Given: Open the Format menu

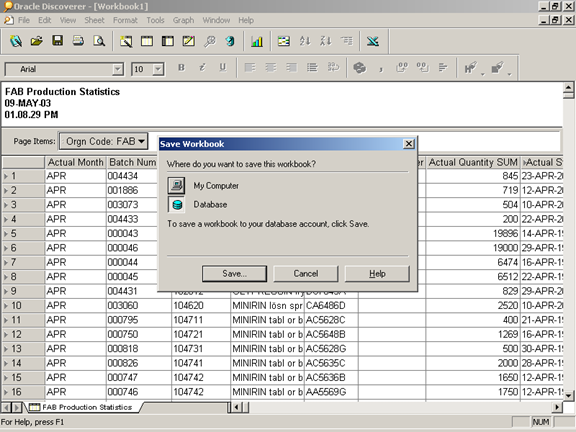Looking at the screenshot, I should 125,20.
